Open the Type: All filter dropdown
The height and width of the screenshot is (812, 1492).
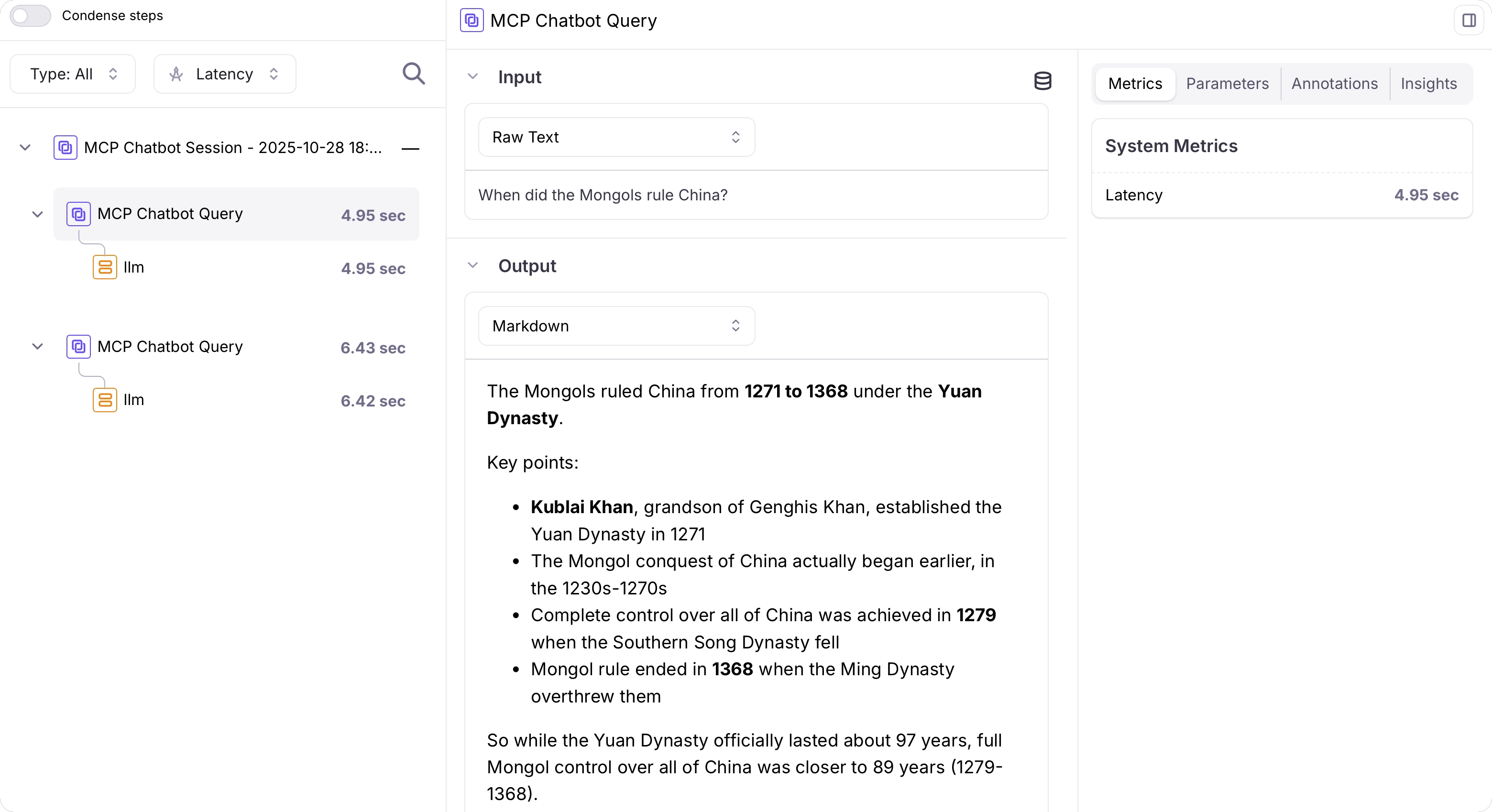(x=73, y=74)
